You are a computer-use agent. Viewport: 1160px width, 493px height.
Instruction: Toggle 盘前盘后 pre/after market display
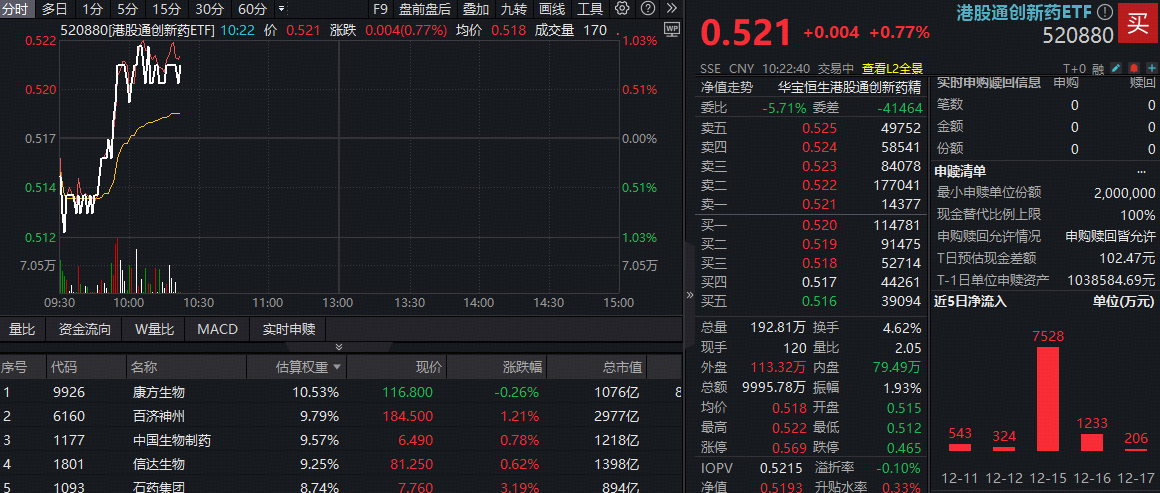pos(424,8)
